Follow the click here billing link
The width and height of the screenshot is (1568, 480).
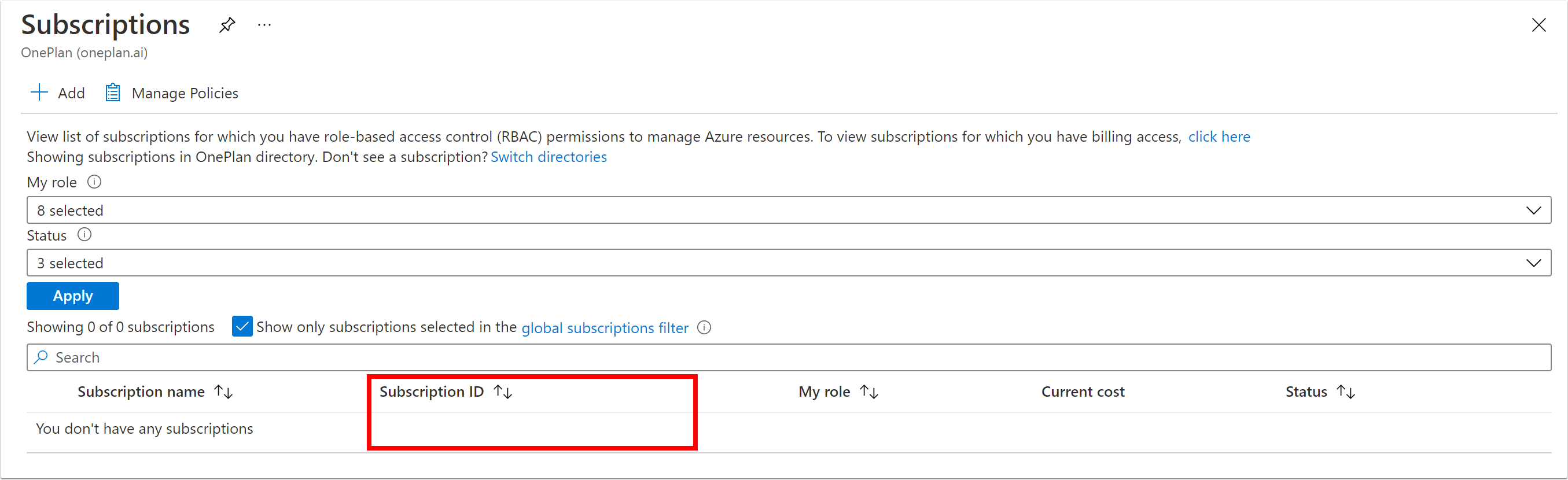point(1219,137)
